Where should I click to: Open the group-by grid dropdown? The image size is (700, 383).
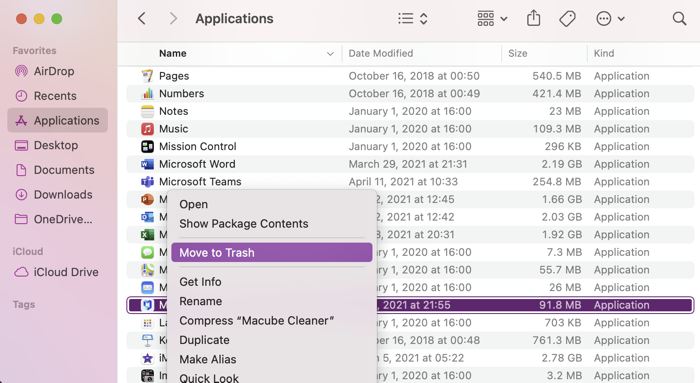492,19
